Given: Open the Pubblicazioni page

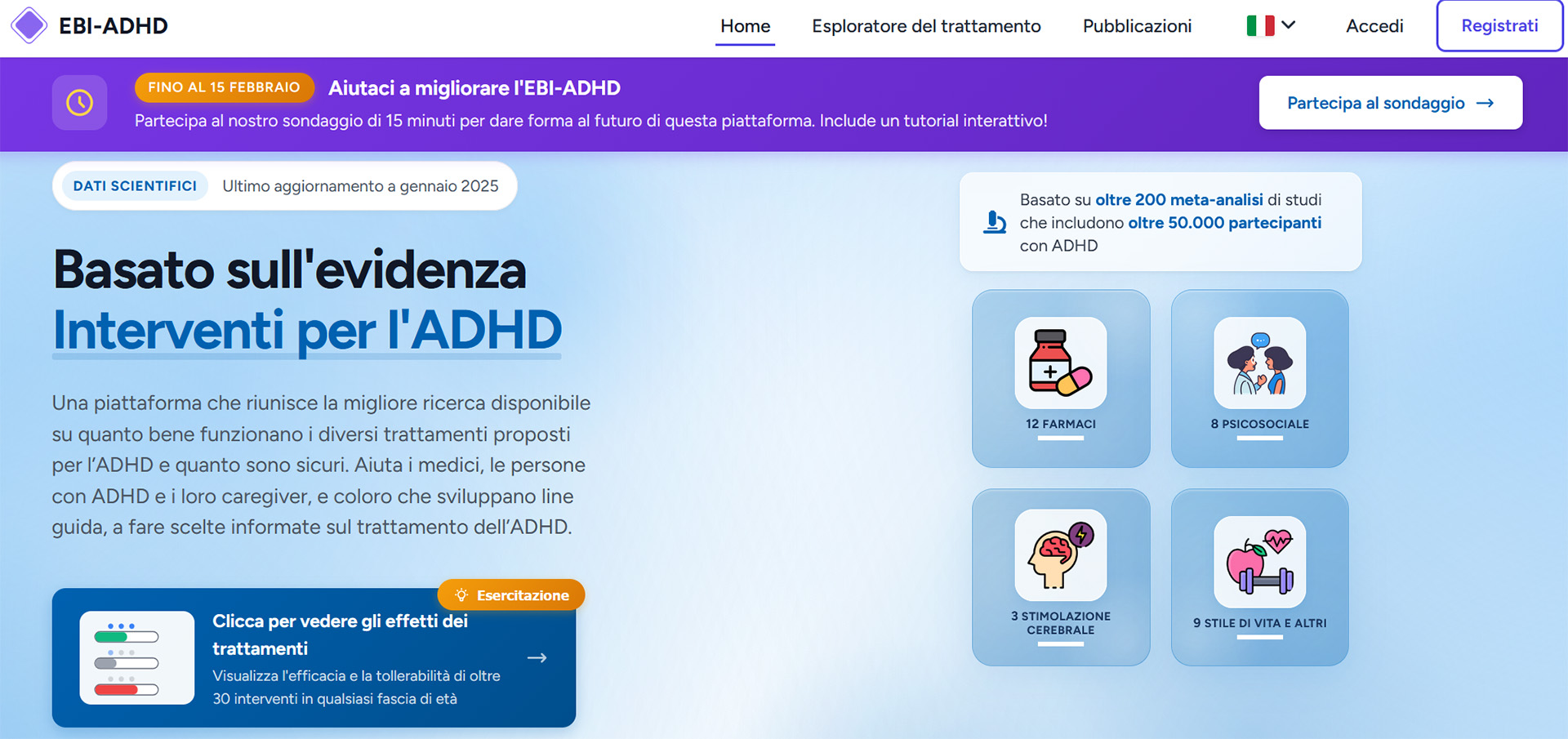Looking at the screenshot, I should (x=1137, y=26).
